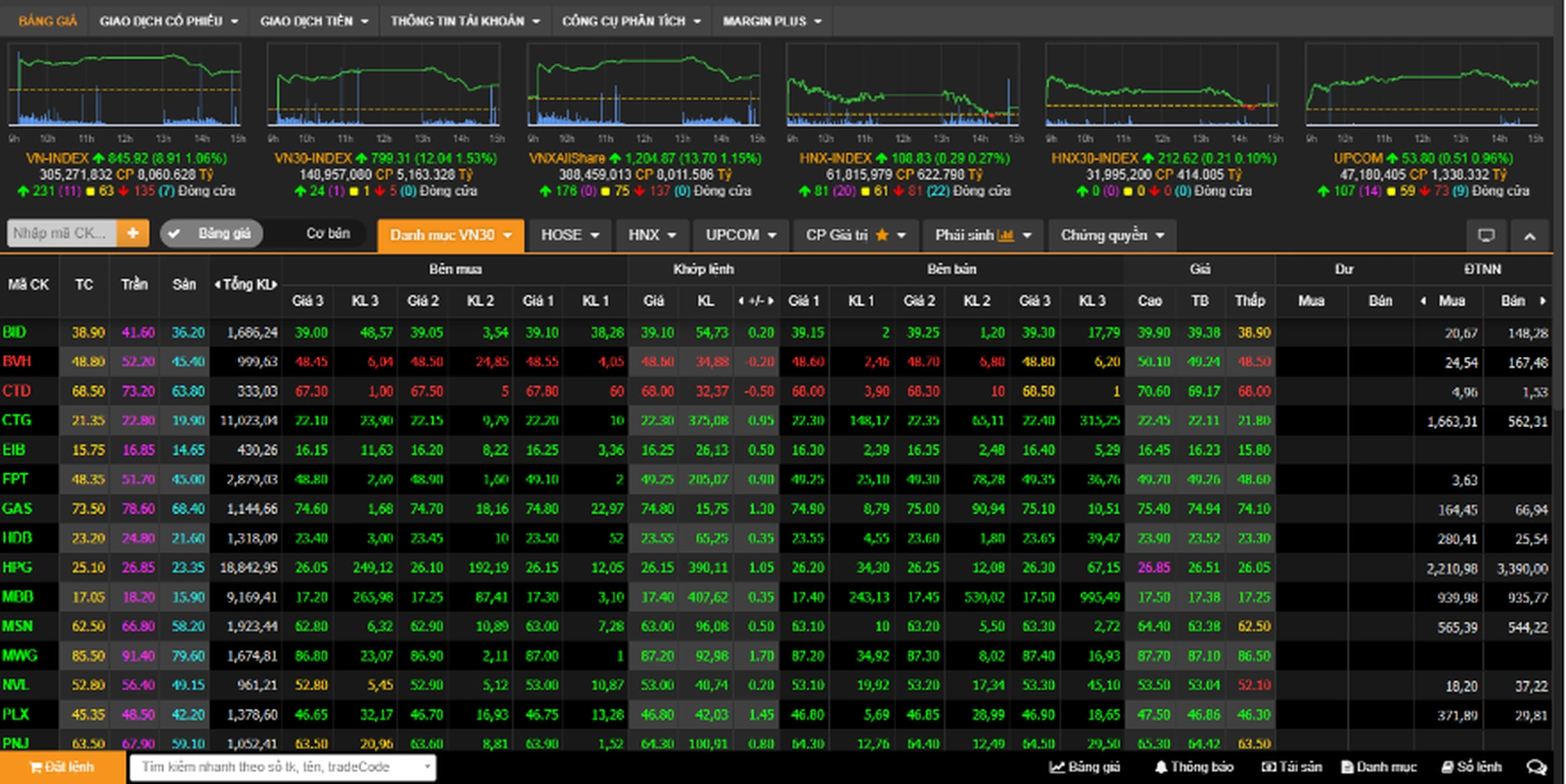The image size is (1566, 784).
Task: Click left arrow beside +/- column header
Action: pyautogui.click(x=741, y=301)
